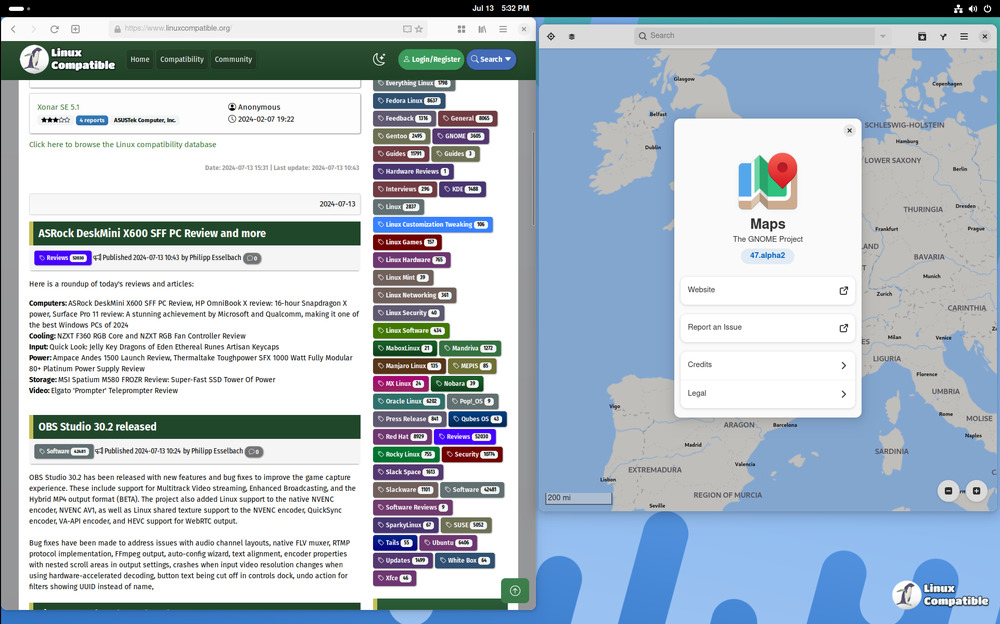Screen dimensions: 1000x624
Task: Close the Maps About dialog
Action: 849,130
